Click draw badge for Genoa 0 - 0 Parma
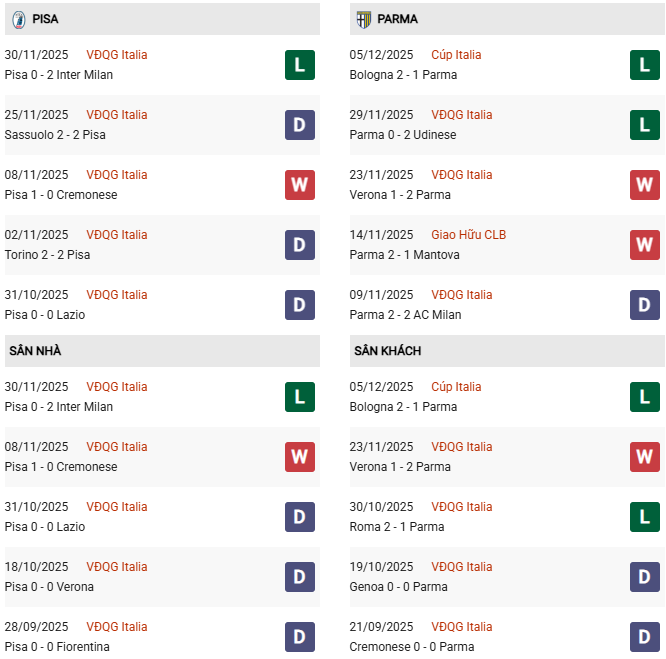Viewport: 666px width, 659px height. [x=645, y=577]
